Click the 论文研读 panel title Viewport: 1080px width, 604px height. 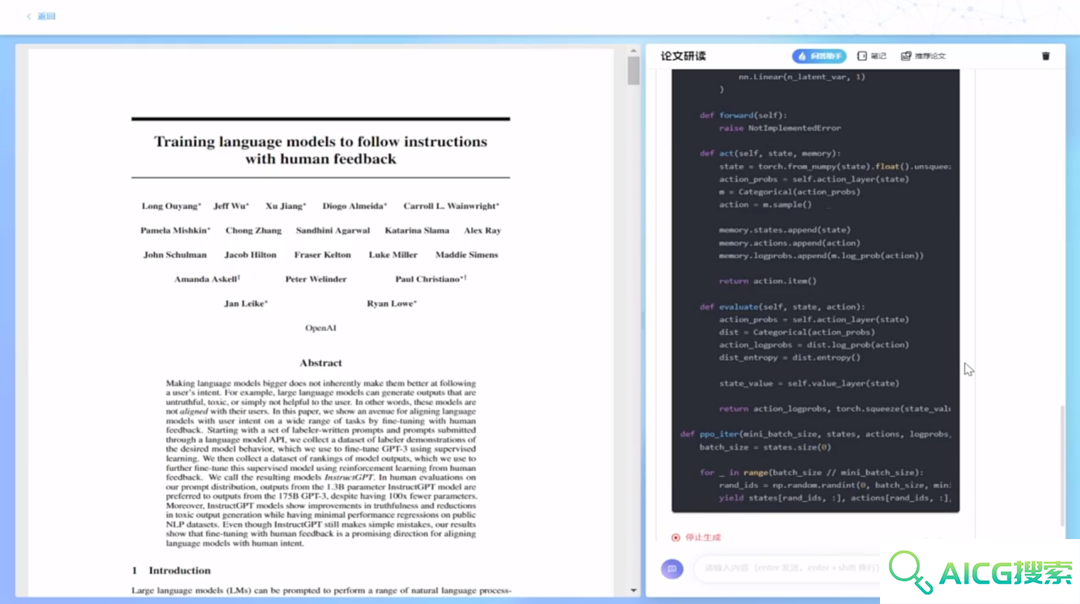click(683, 56)
